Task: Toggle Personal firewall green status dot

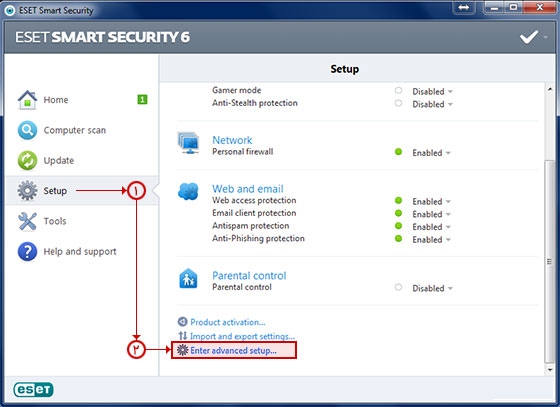Action: [x=398, y=152]
